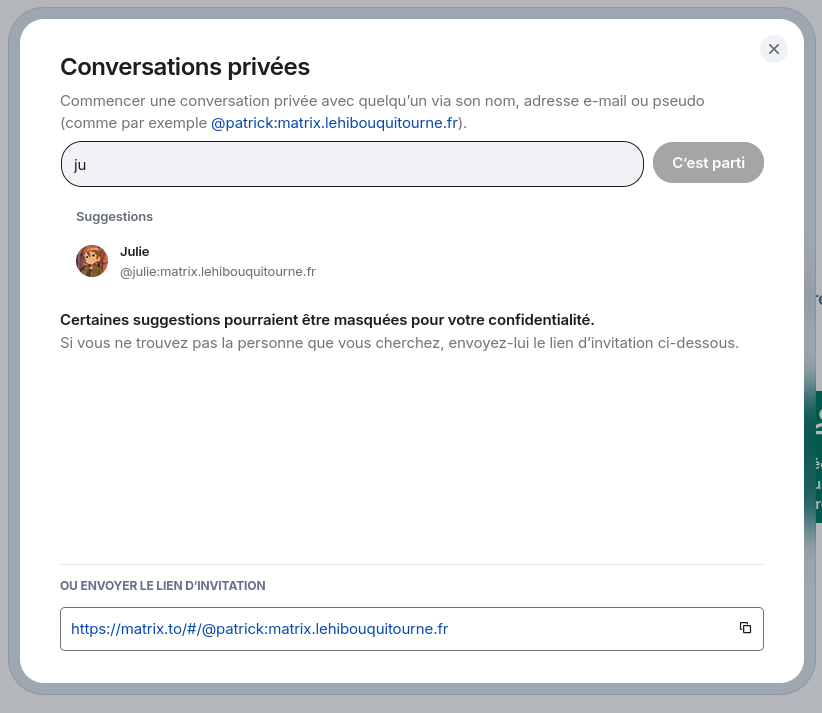Click the "OU ENVOYER LE LIEN D'INVITATION" label
The width and height of the screenshot is (822, 713).
pos(163,586)
